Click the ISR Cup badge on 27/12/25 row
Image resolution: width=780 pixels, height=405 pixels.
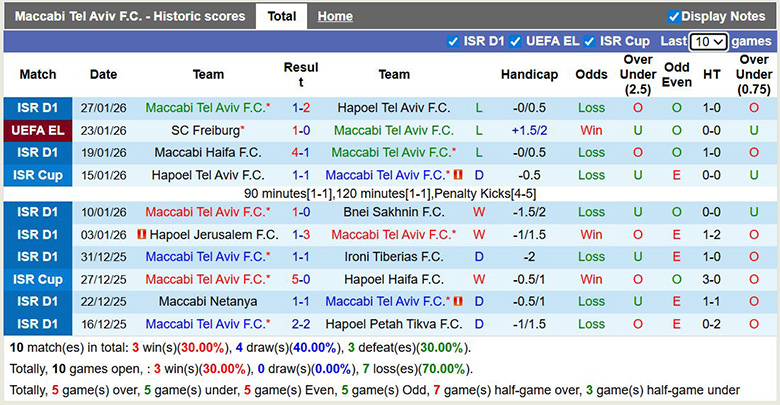tap(38, 279)
